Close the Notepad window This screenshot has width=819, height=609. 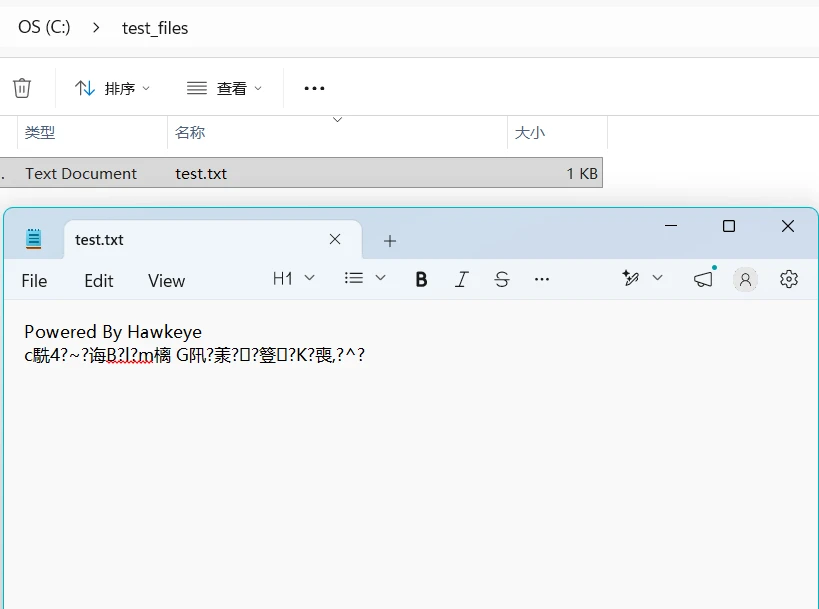tap(788, 226)
